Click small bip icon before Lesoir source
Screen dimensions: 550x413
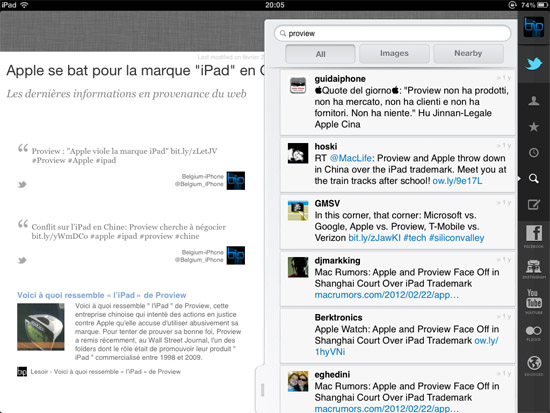pos(22,372)
